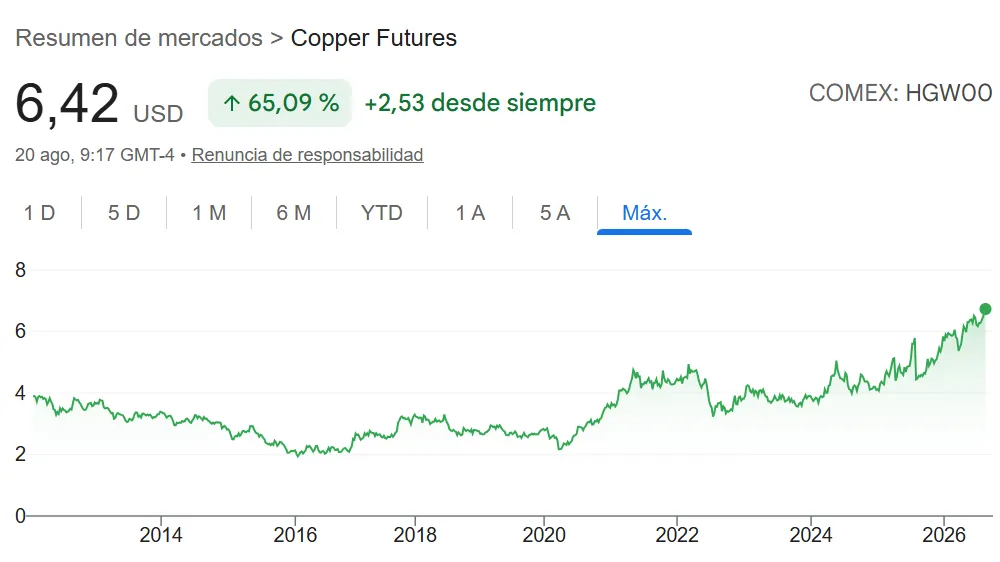This screenshot has height=562, width=1000.
Task: Click the green current price dot
Action: click(985, 309)
